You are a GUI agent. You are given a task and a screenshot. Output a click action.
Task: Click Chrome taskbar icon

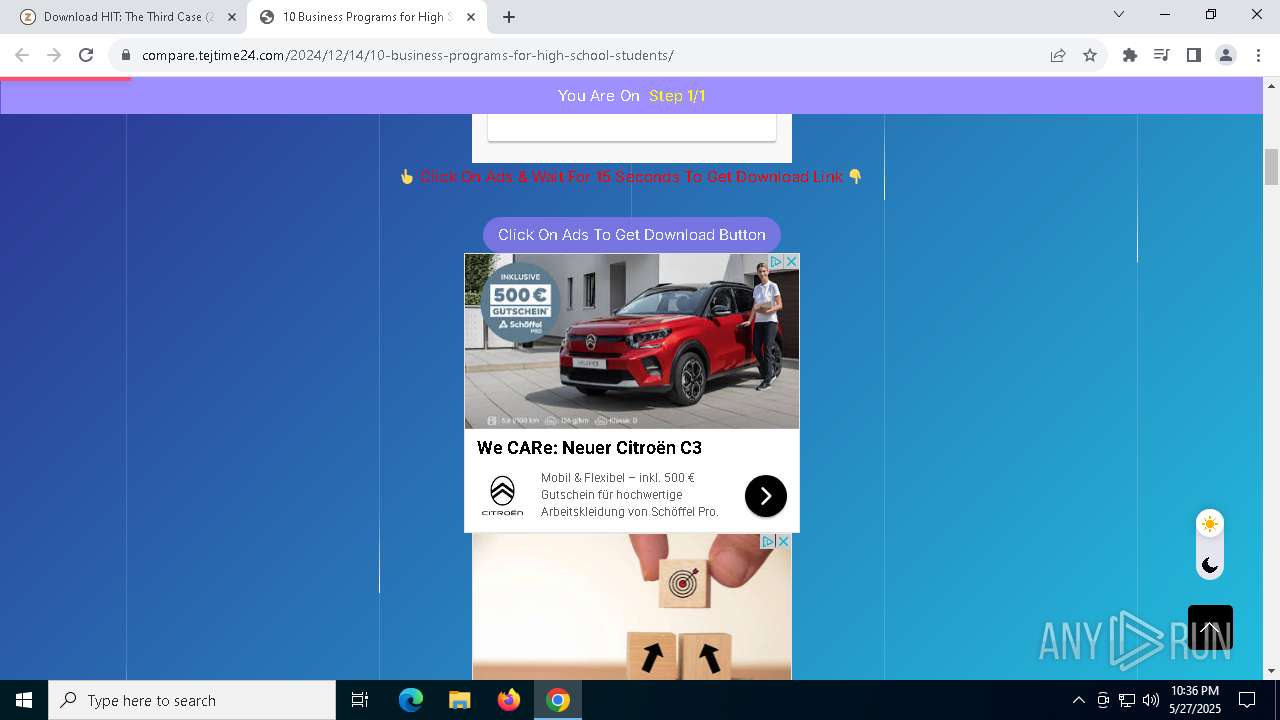558,700
